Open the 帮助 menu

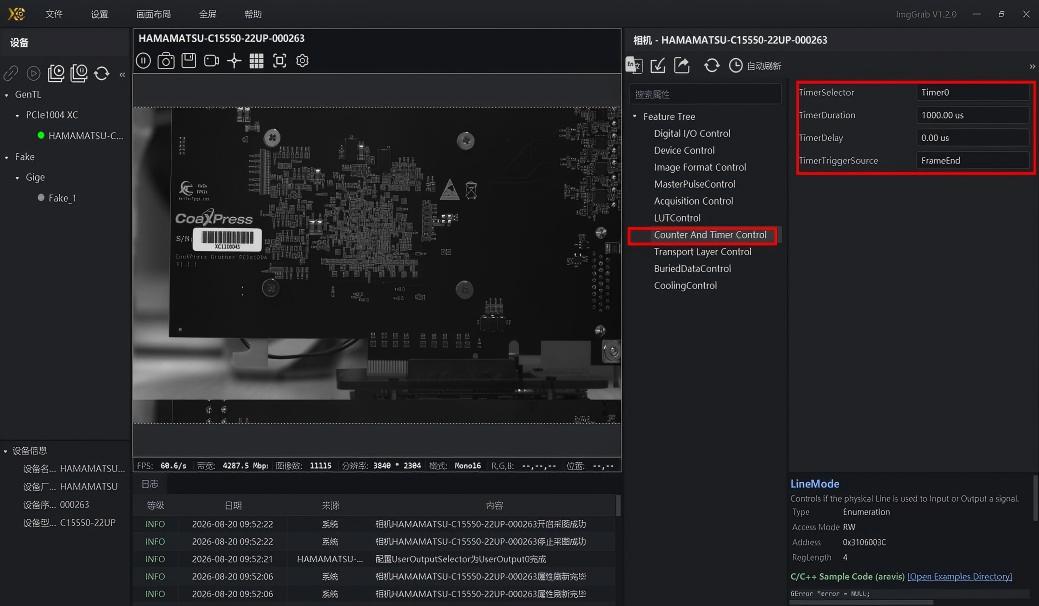point(252,14)
